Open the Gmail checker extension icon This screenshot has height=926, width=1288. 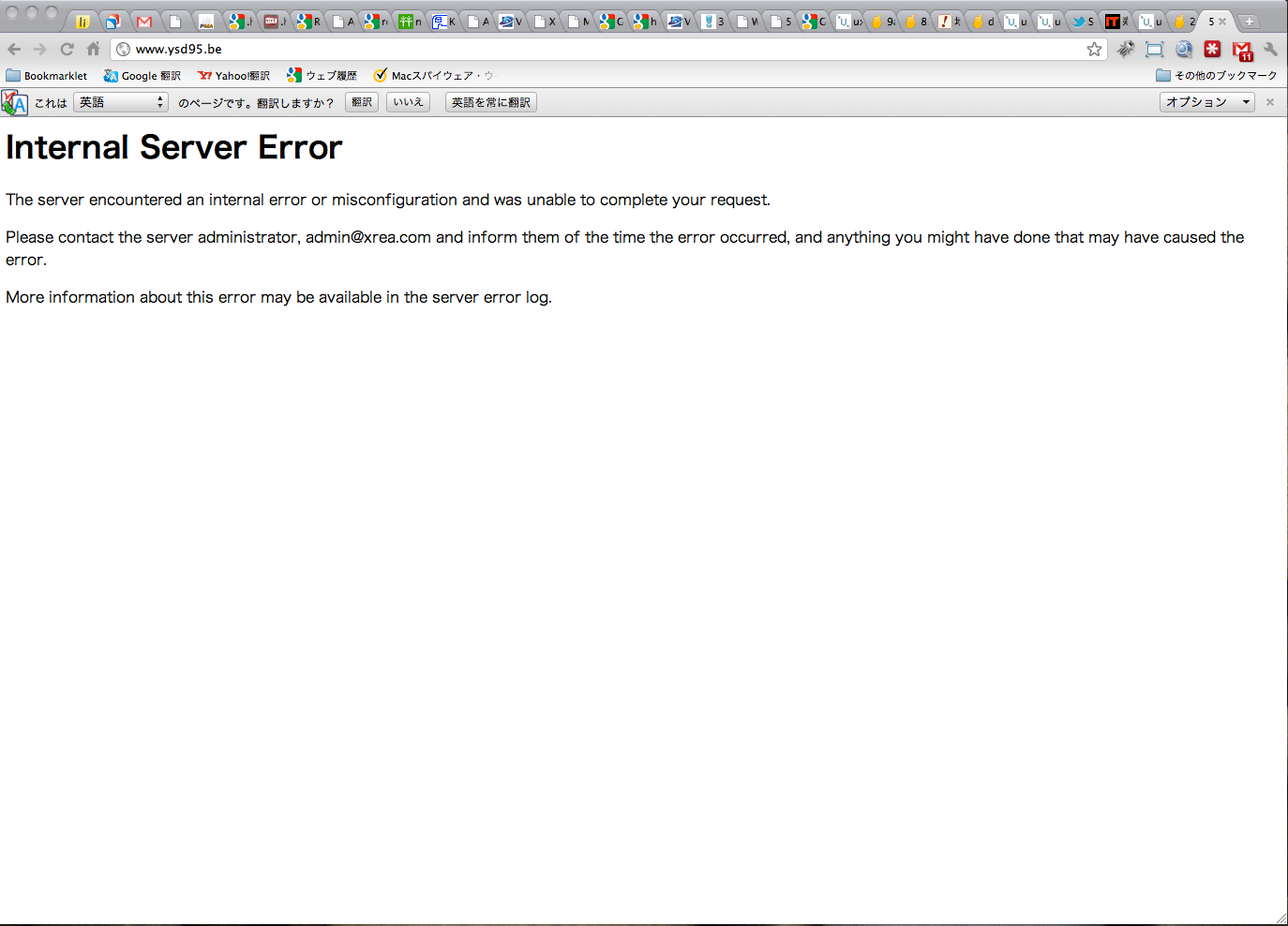point(1242,51)
